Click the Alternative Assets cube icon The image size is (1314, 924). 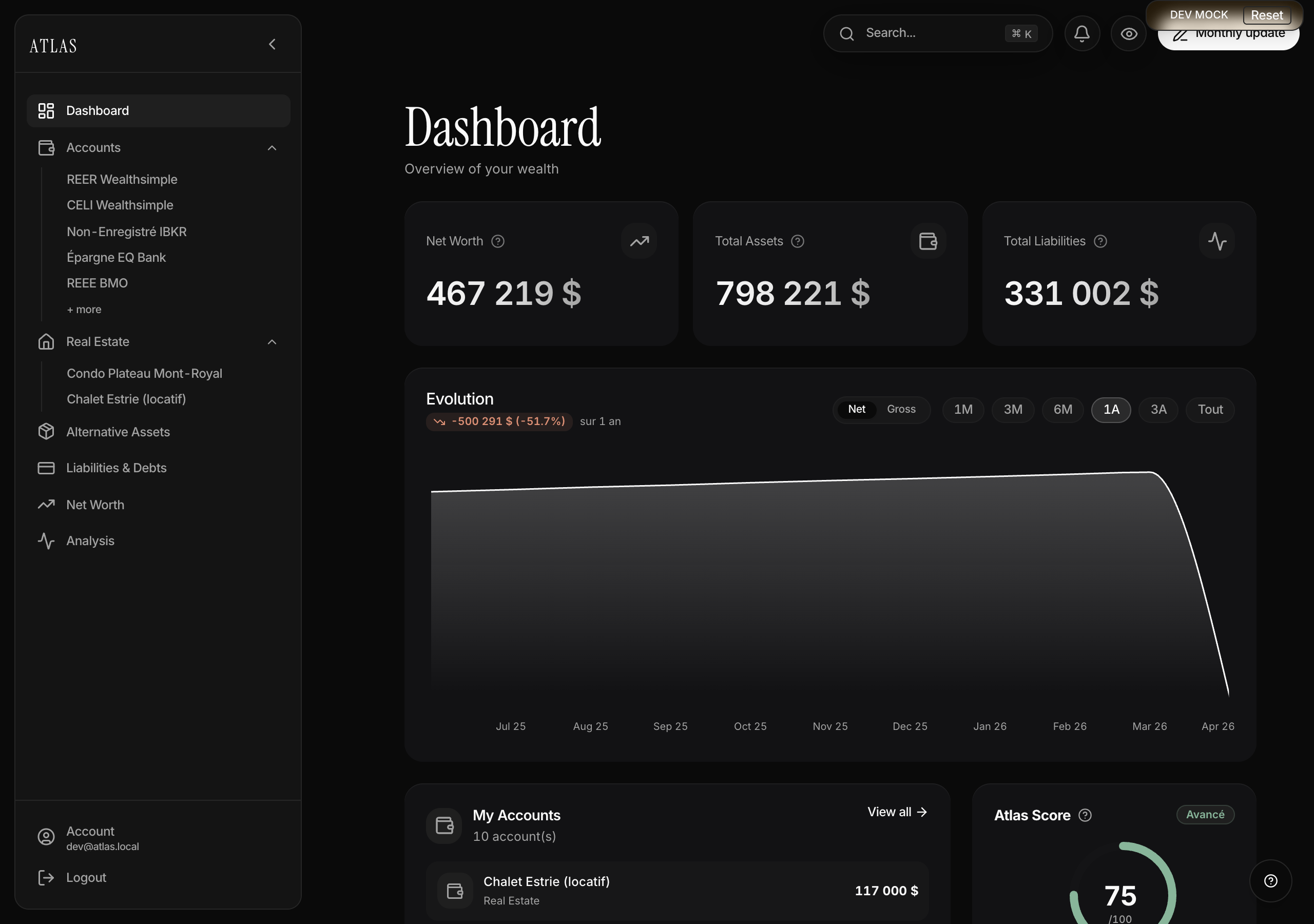click(46, 432)
